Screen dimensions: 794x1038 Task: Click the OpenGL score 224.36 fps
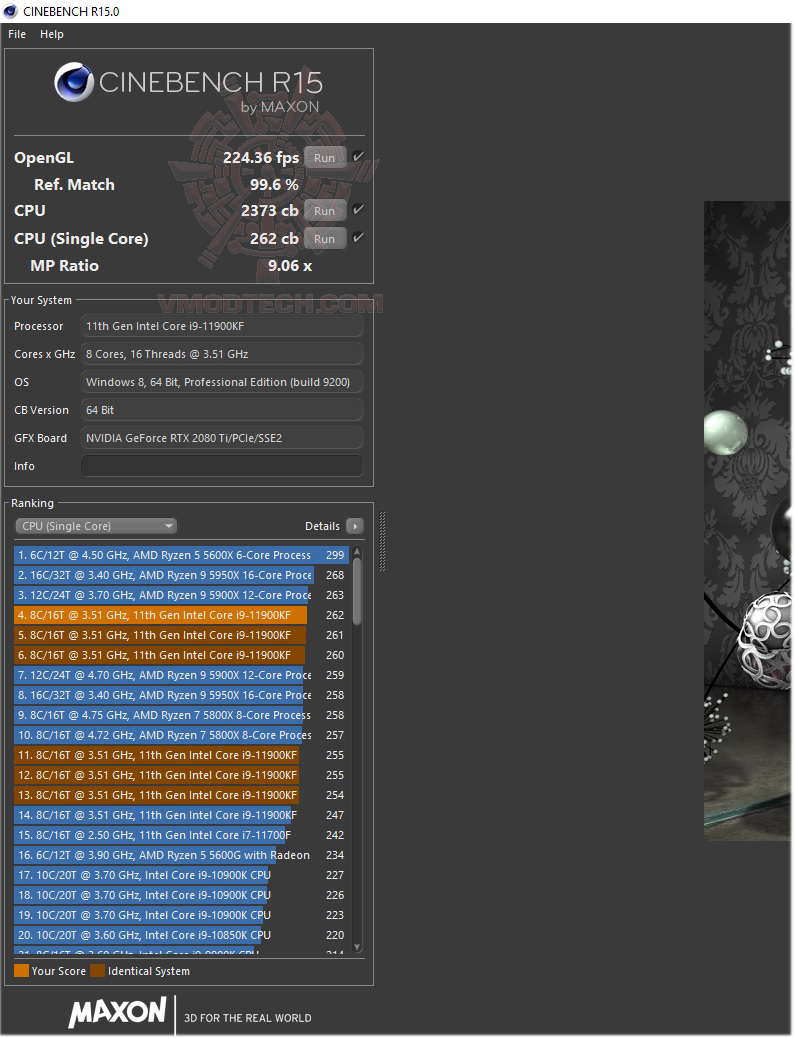[x=261, y=158]
